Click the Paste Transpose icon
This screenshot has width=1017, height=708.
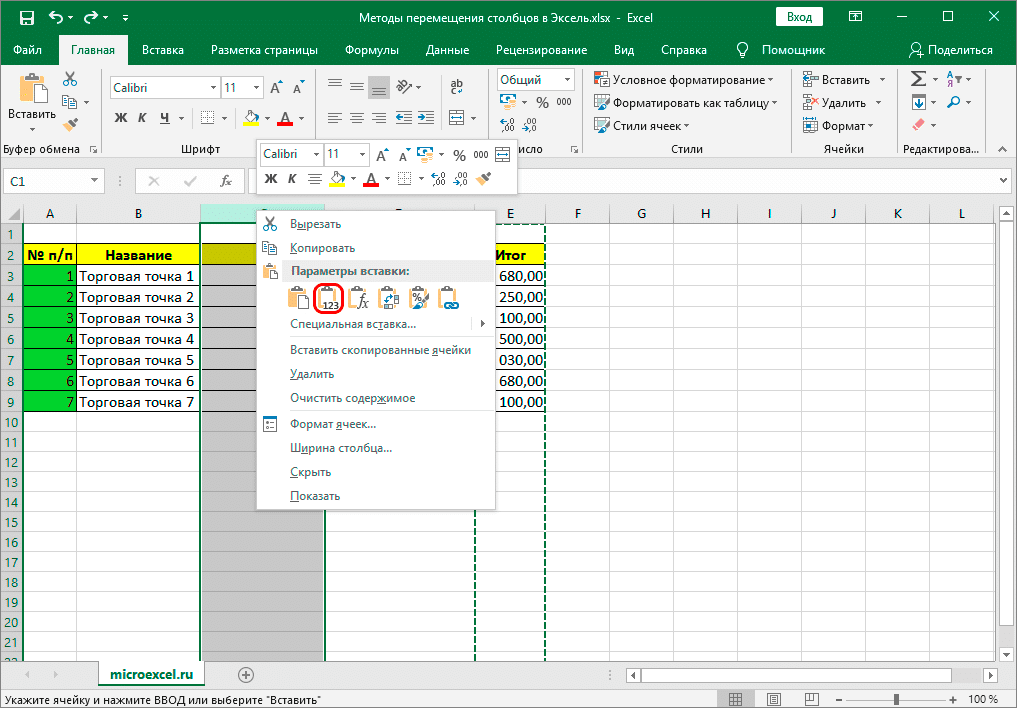point(389,298)
